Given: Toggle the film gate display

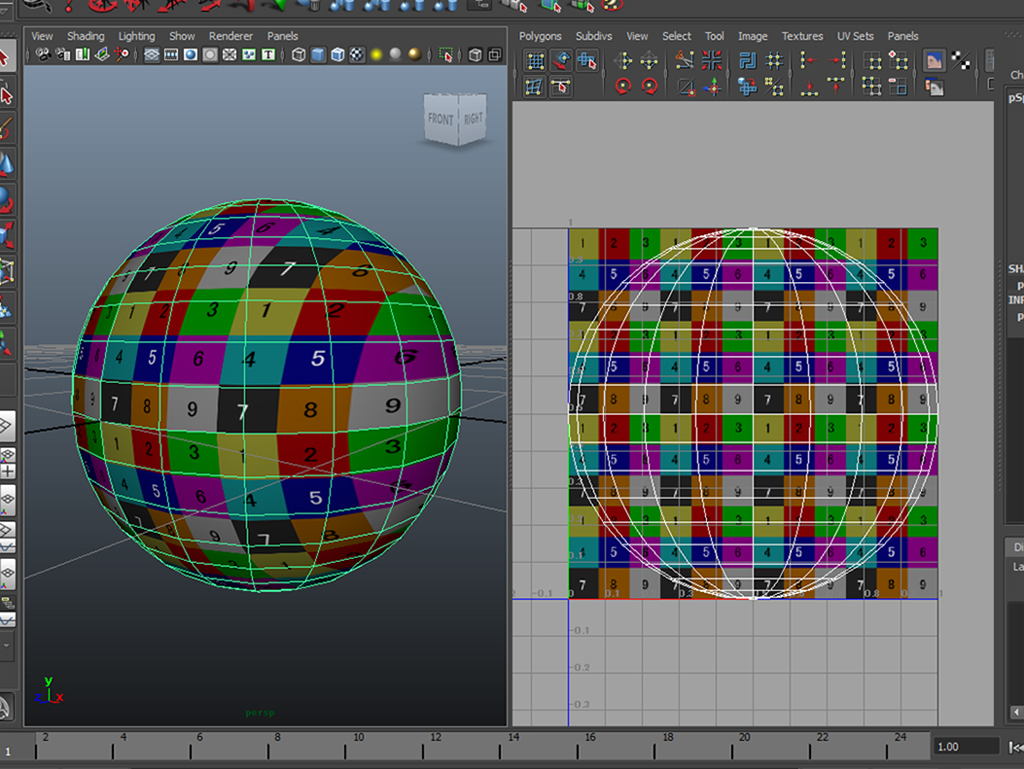Looking at the screenshot, I should click(x=171, y=55).
